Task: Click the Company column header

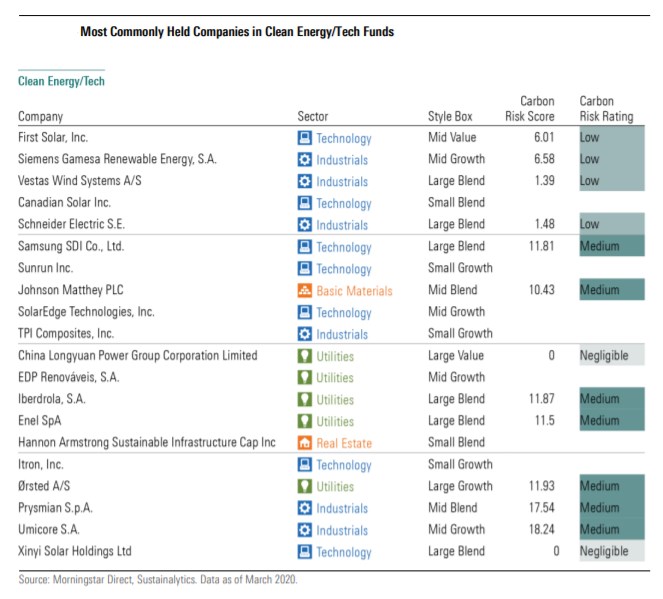Action: click(40, 116)
